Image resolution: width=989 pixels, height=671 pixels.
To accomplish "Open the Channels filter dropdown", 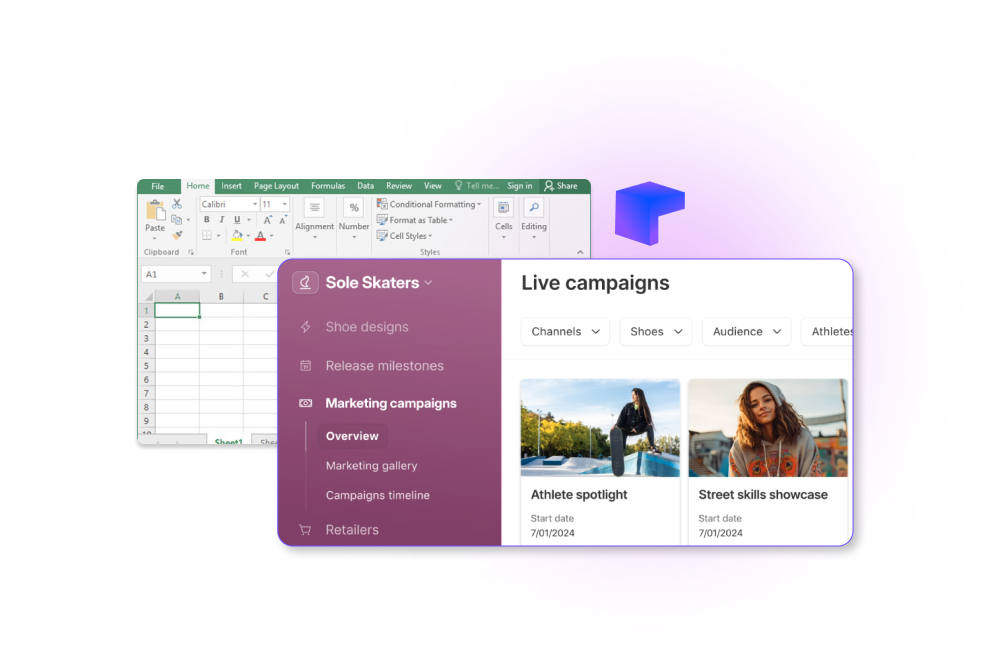I will click(565, 332).
